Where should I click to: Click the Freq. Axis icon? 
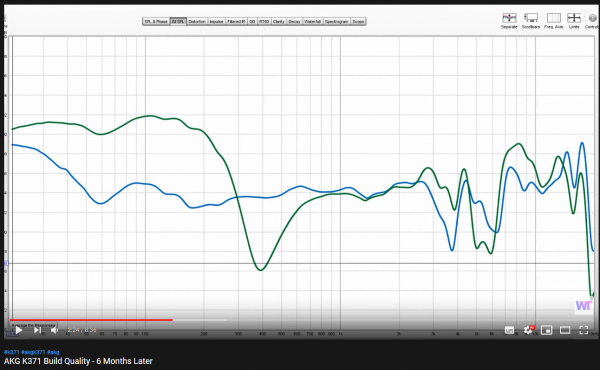tap(553, 20)
